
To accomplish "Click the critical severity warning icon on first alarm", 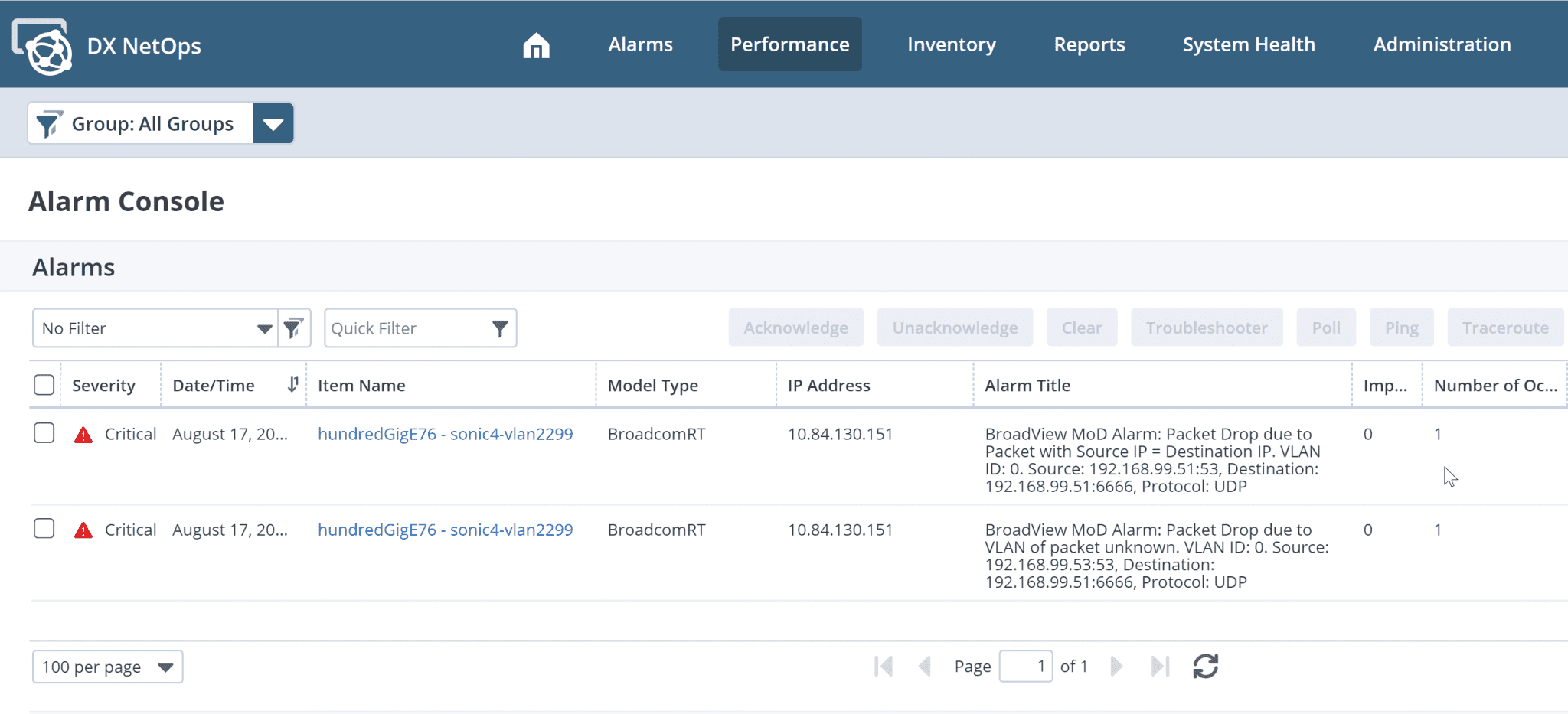I will coord(83,432).
